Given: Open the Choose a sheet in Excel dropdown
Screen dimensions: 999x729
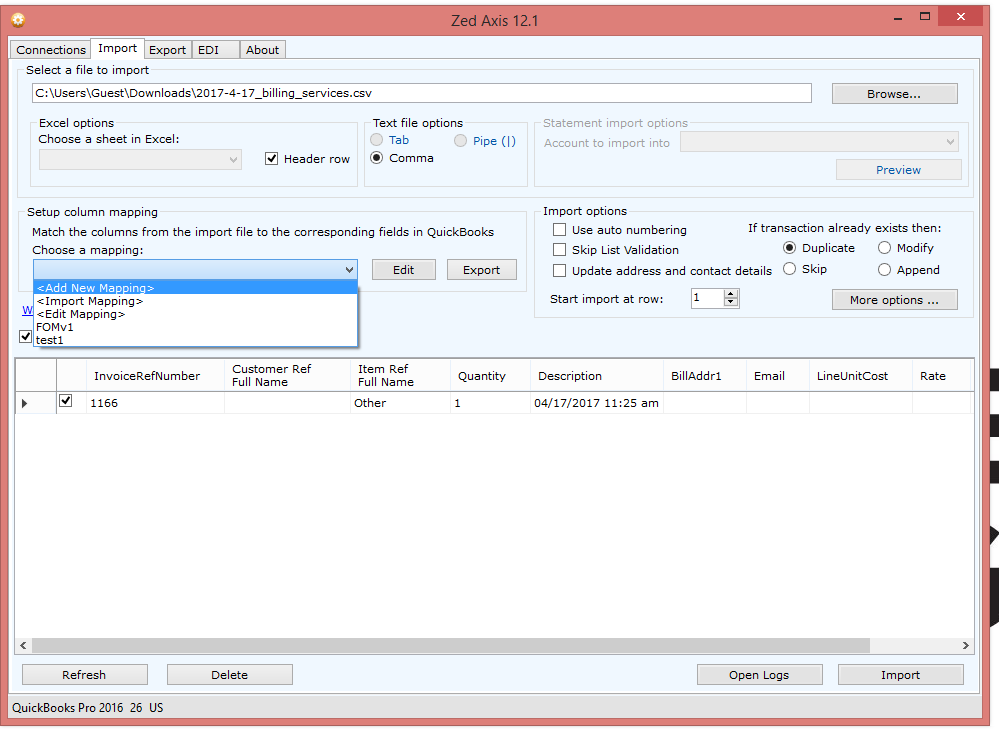Looking at the screenshot, I should tap(234, 159).
